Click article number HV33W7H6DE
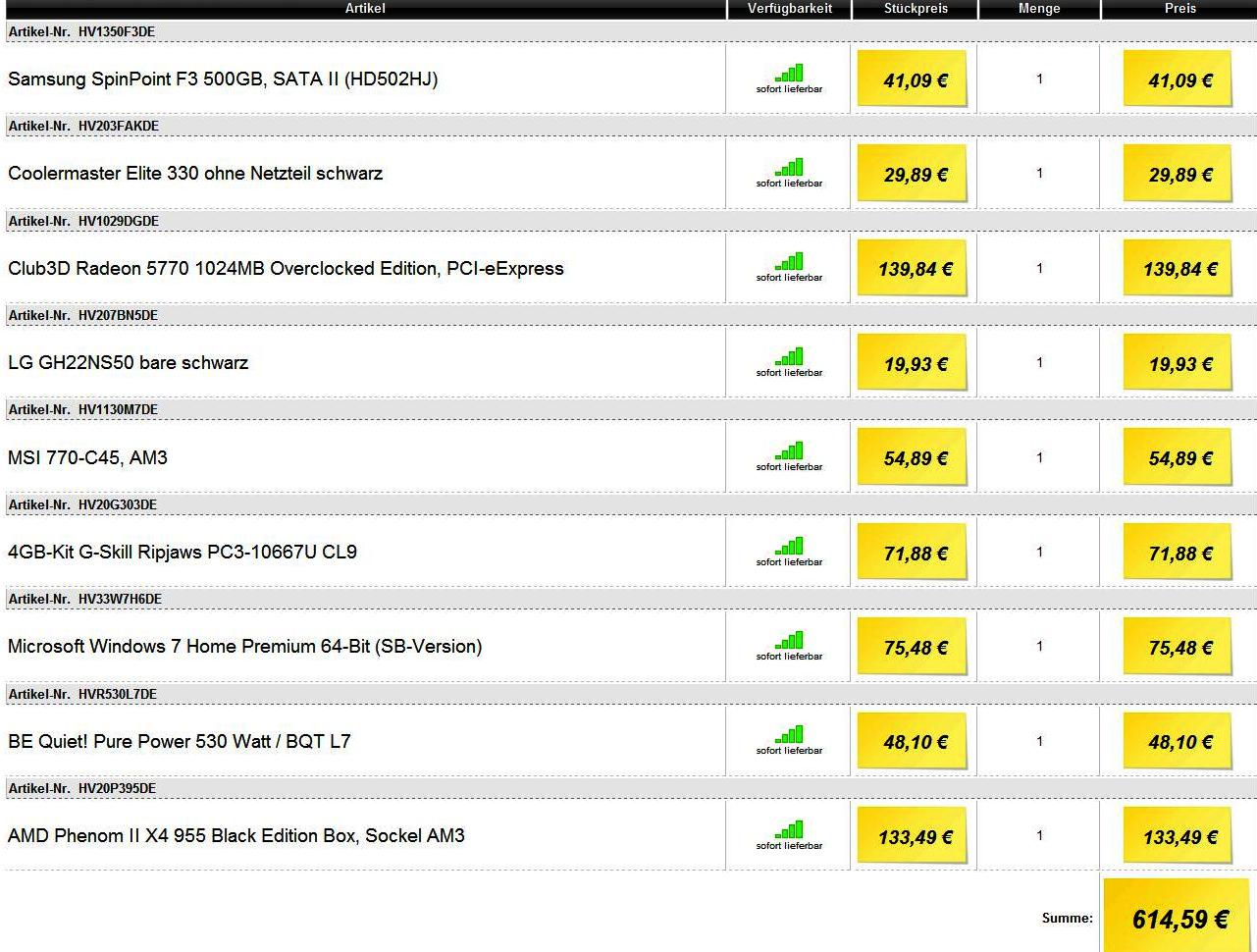The width and height of the screenshot is (1257, 952). click(120, 599)
